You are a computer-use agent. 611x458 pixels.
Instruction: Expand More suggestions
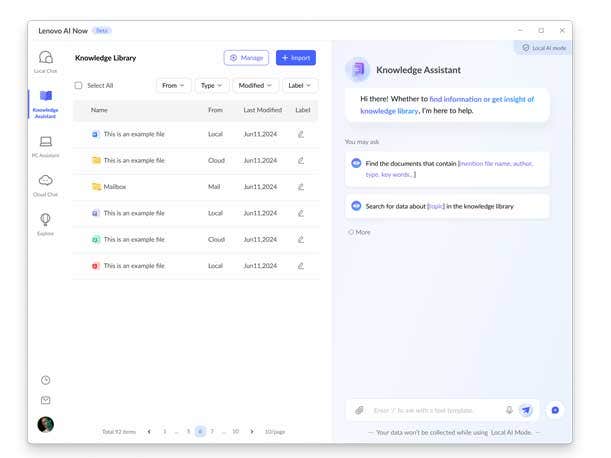click(x=359, y=232)
